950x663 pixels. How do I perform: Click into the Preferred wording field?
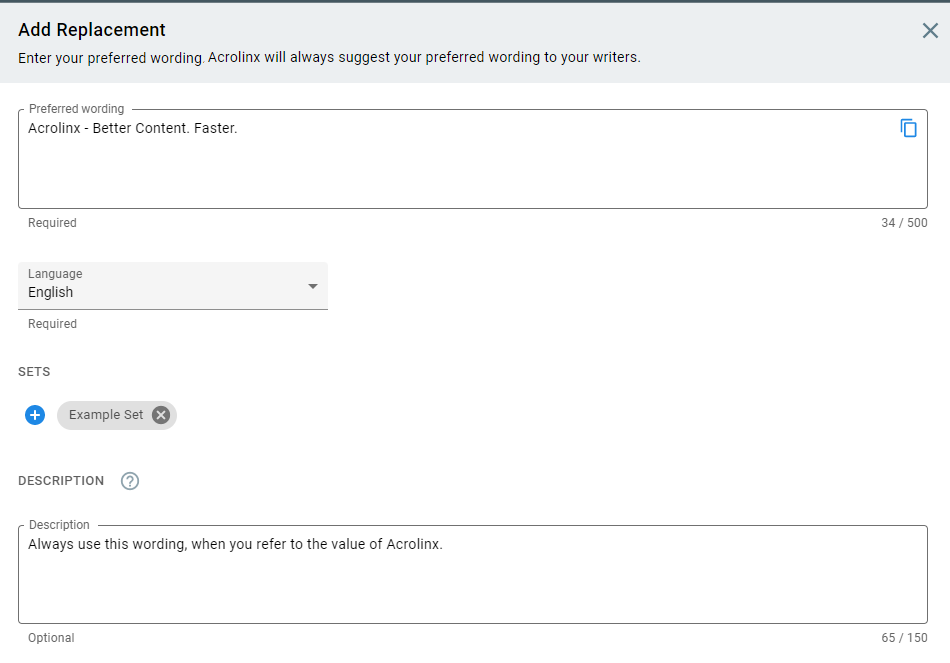[473, 159]
